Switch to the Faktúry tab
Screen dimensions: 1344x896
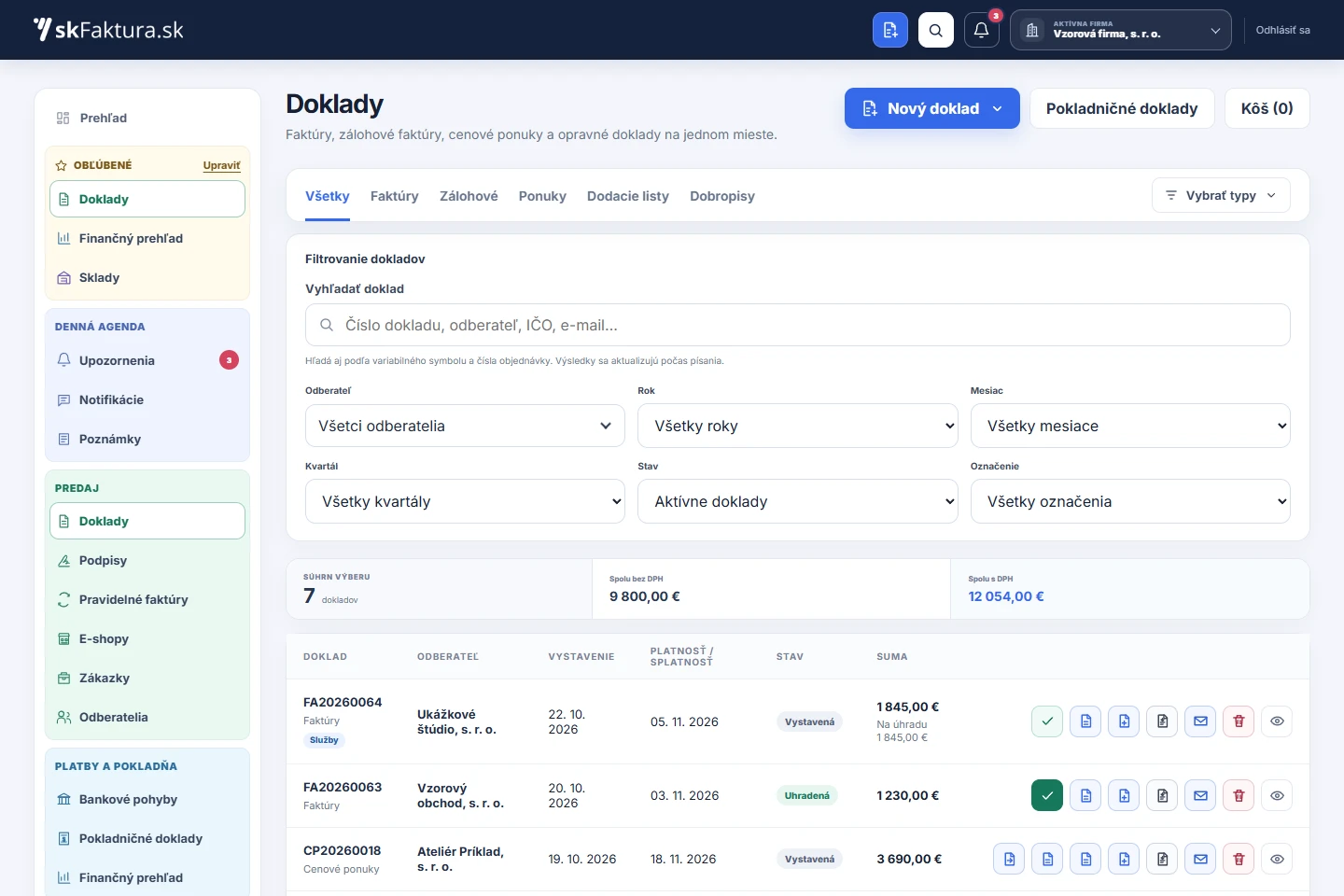(x=395, y=196)
